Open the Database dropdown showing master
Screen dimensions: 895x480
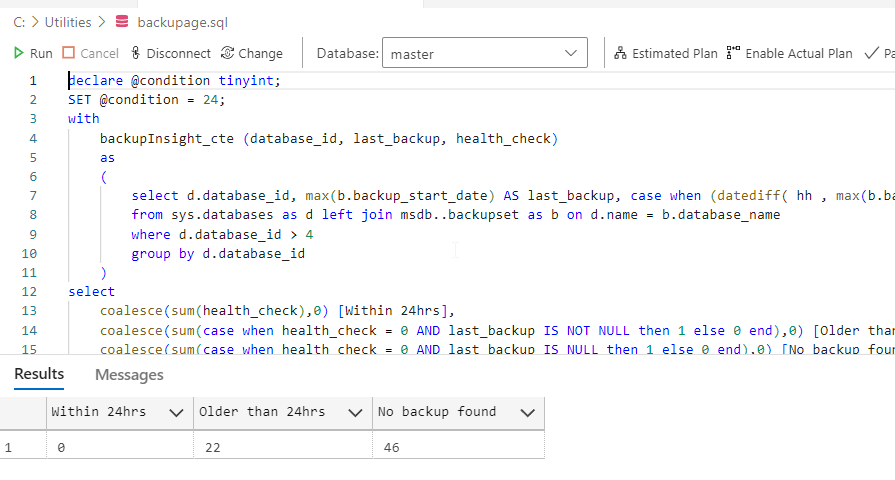(484, 54)
